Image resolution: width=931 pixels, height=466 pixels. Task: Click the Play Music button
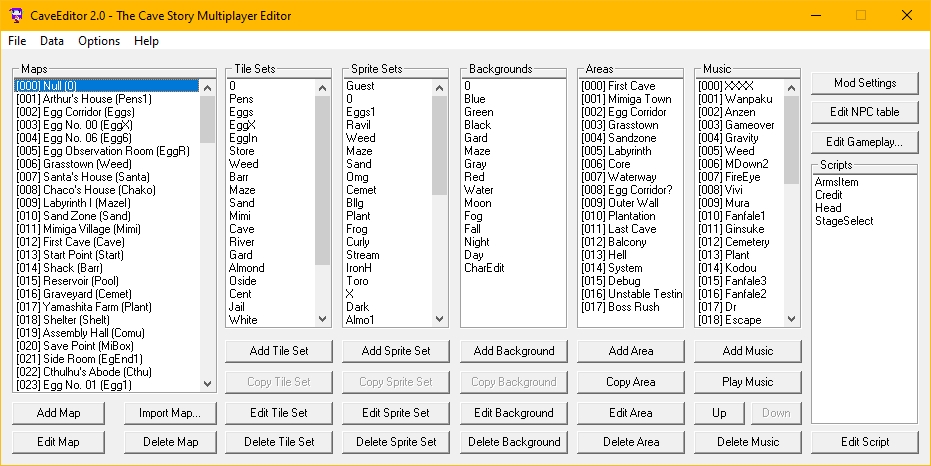(748, 382)
